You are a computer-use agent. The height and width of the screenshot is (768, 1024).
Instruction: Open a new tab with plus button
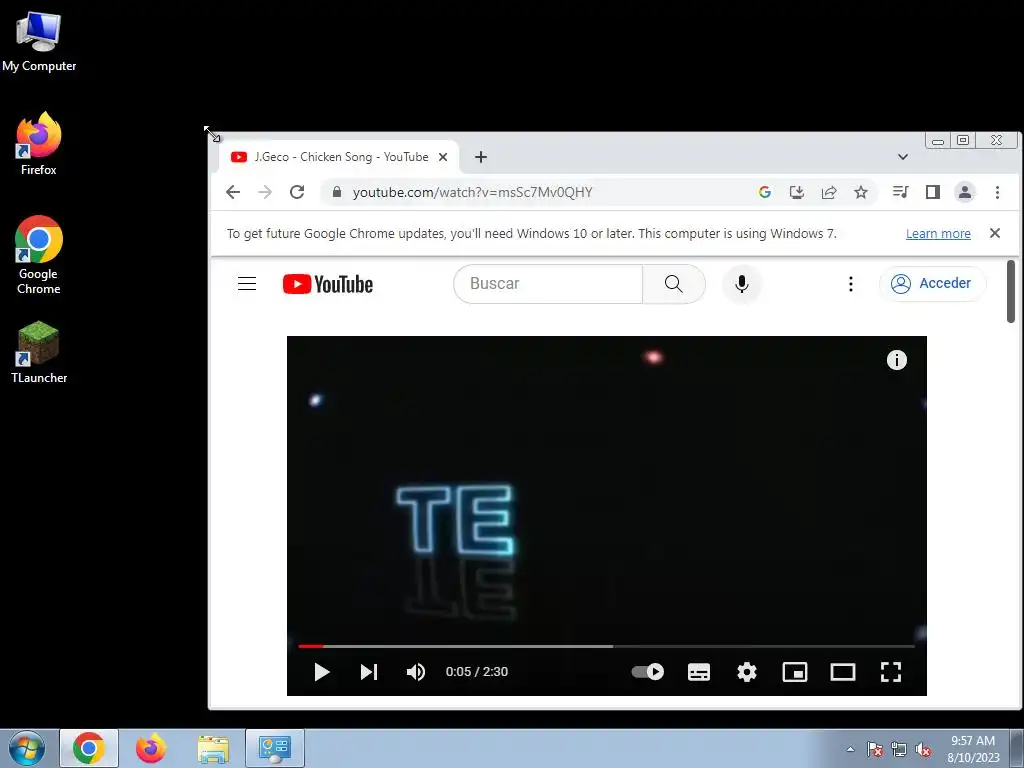481,157
